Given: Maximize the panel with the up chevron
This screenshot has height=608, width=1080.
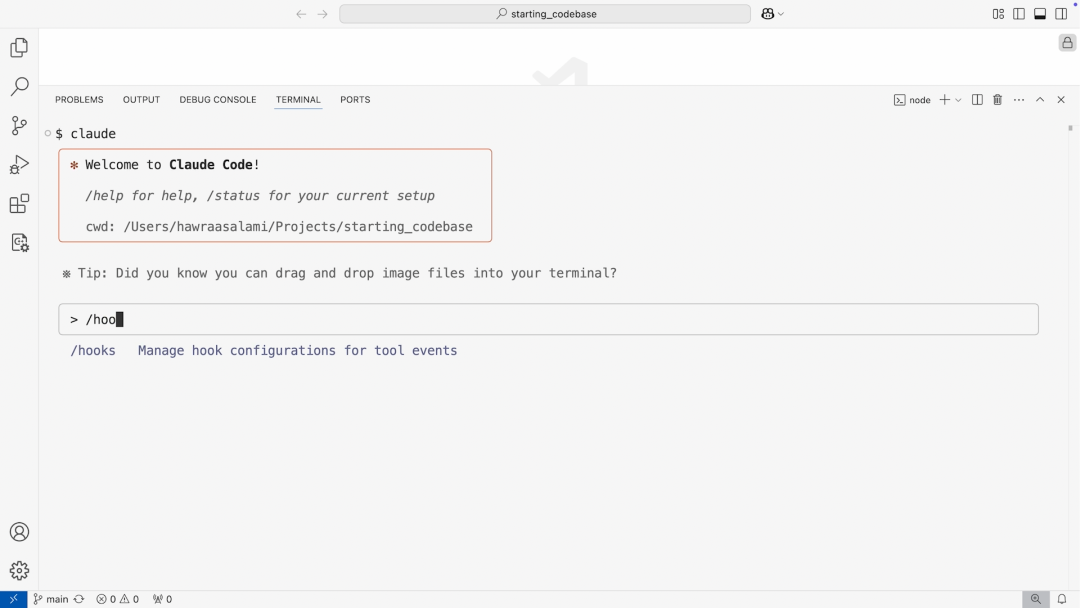Looking at the screenshot, I should (1040, 100).
